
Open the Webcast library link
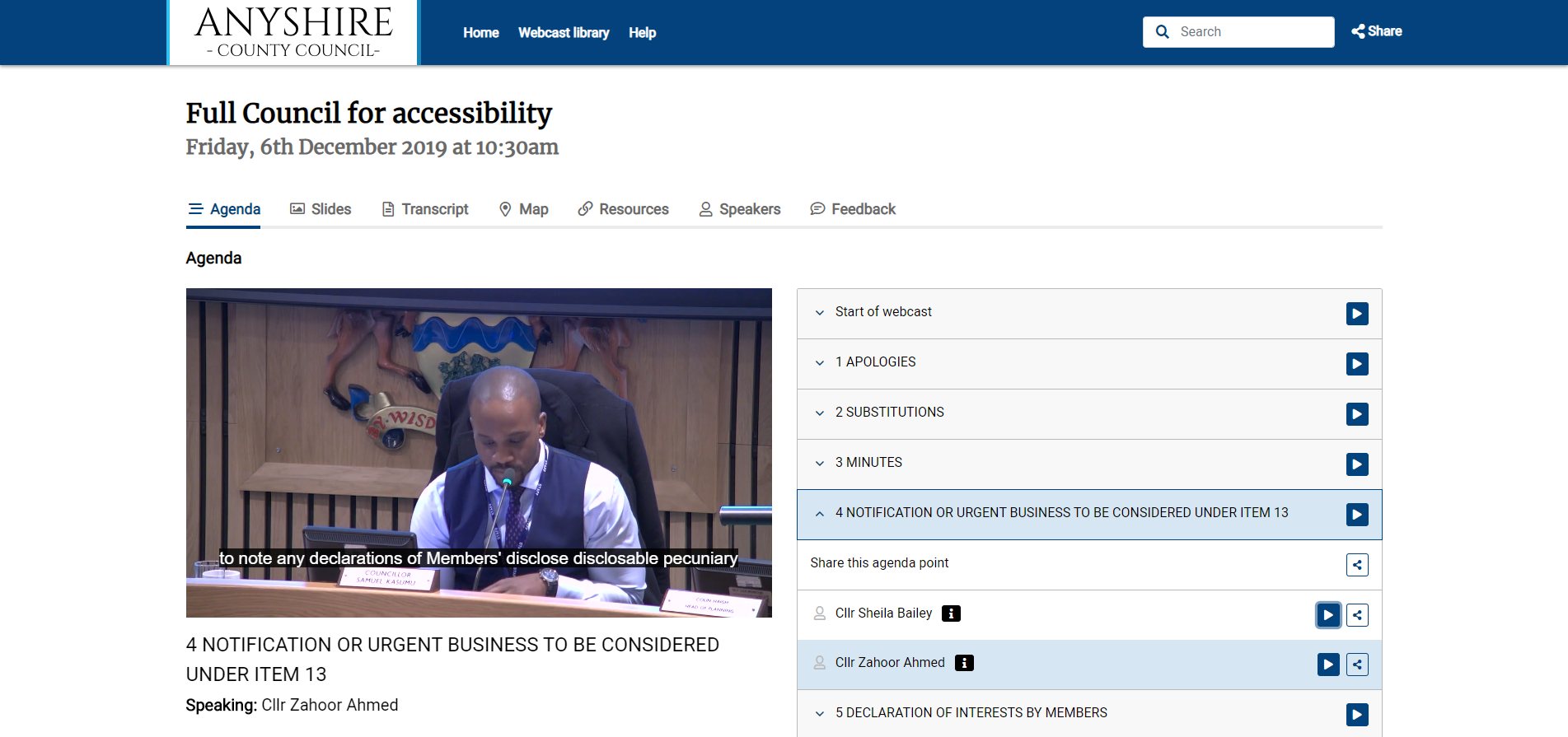click(564, 33)
